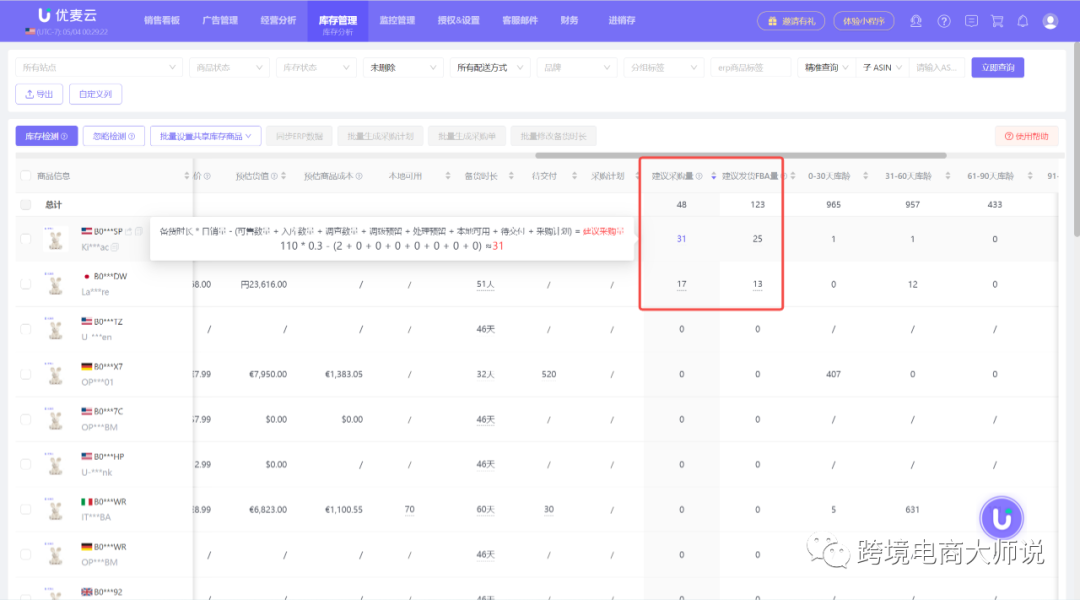1080x600 pixels.
Task: Switch to the 广告管理 menu item
Action: point(222,20)
